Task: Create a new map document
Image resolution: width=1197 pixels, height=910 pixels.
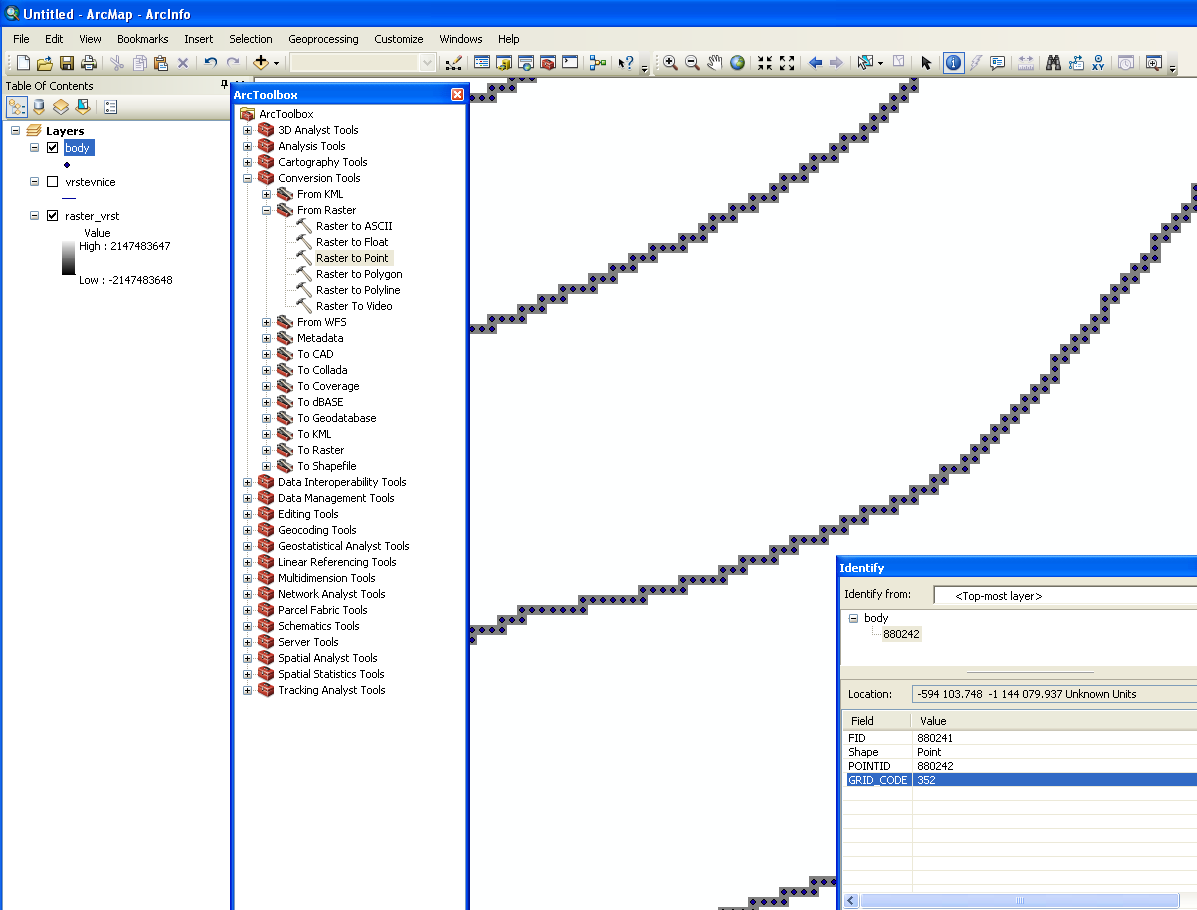Action: tap(23, 63)
